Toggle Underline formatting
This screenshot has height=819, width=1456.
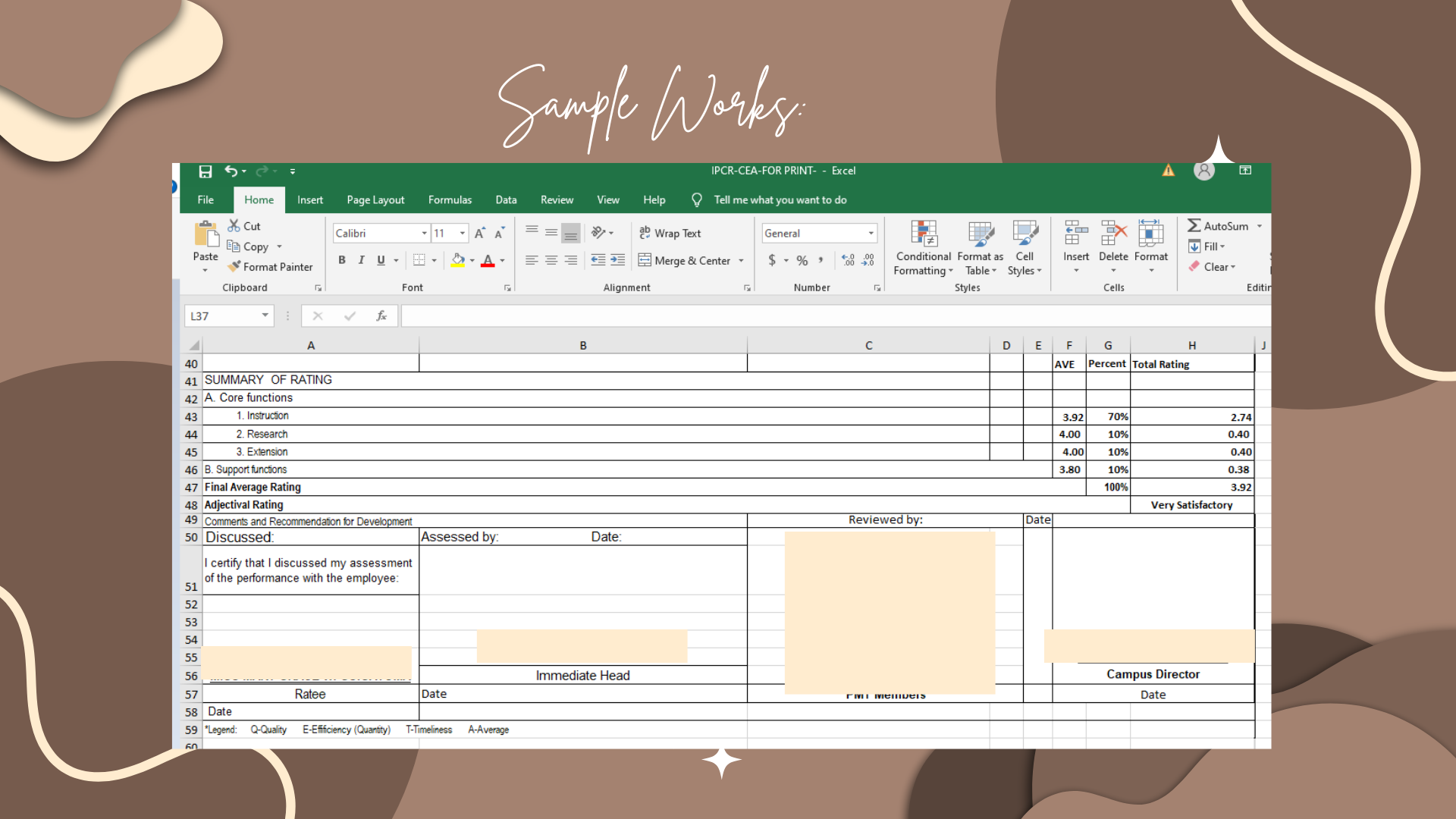pos(381,260)
